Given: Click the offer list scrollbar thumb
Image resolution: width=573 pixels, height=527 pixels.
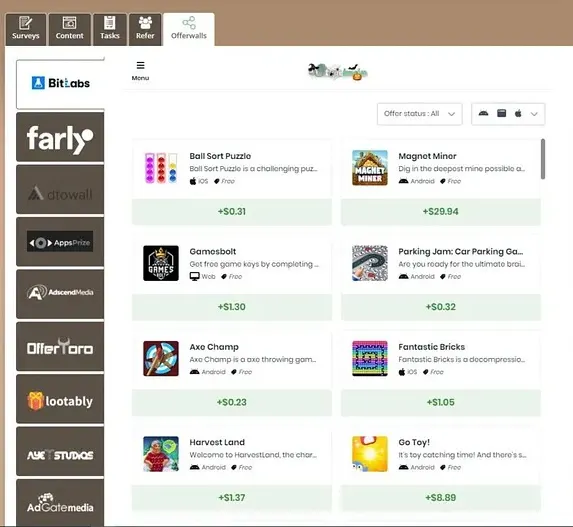Looking at the screenshot, I should [x=543, y=159].
